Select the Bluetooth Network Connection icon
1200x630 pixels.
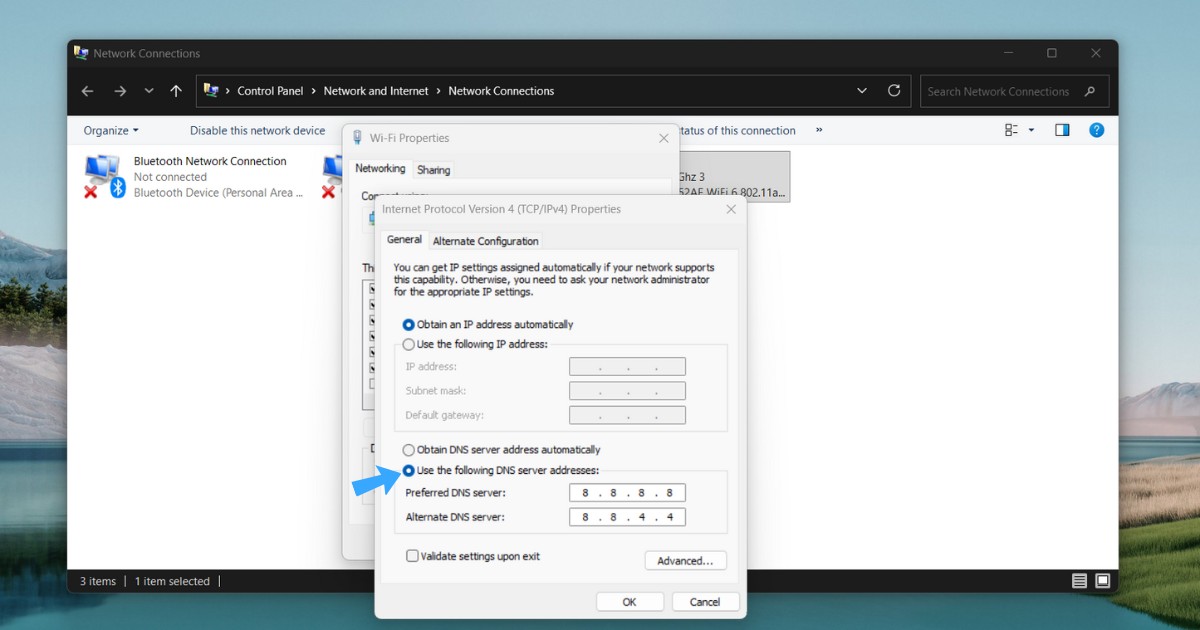(x=104, y=176)
